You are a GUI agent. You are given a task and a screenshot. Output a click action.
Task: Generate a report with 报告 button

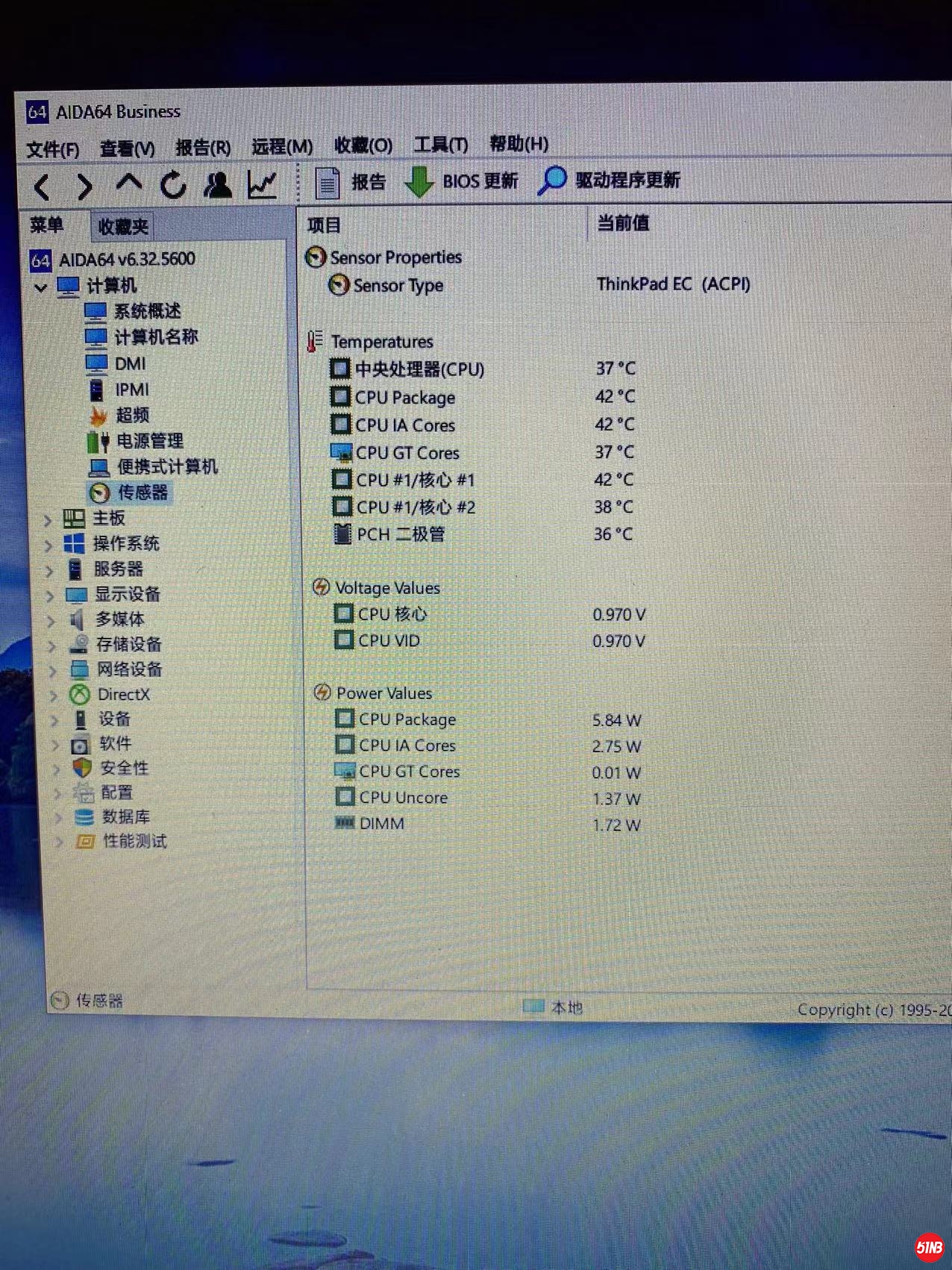pos(349,182)
